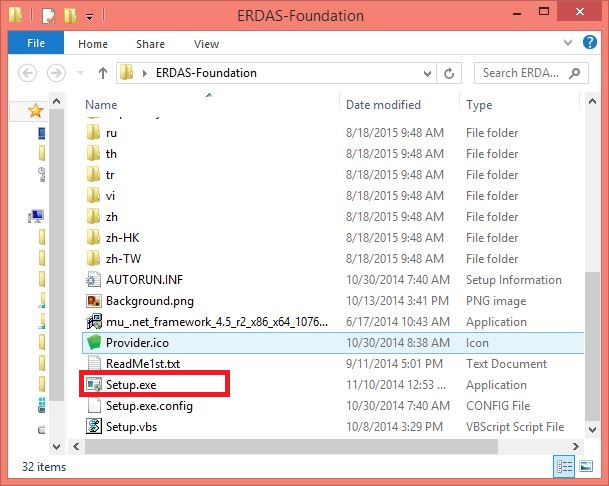
Task: Click the Favorites star in navigation pane
Action: [x=35, y=111]
